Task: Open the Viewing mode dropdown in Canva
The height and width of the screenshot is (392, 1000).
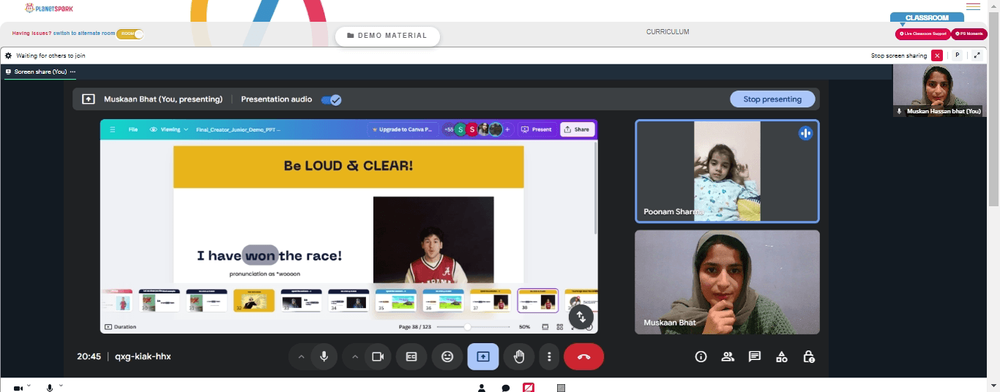Action: [169, 129]
